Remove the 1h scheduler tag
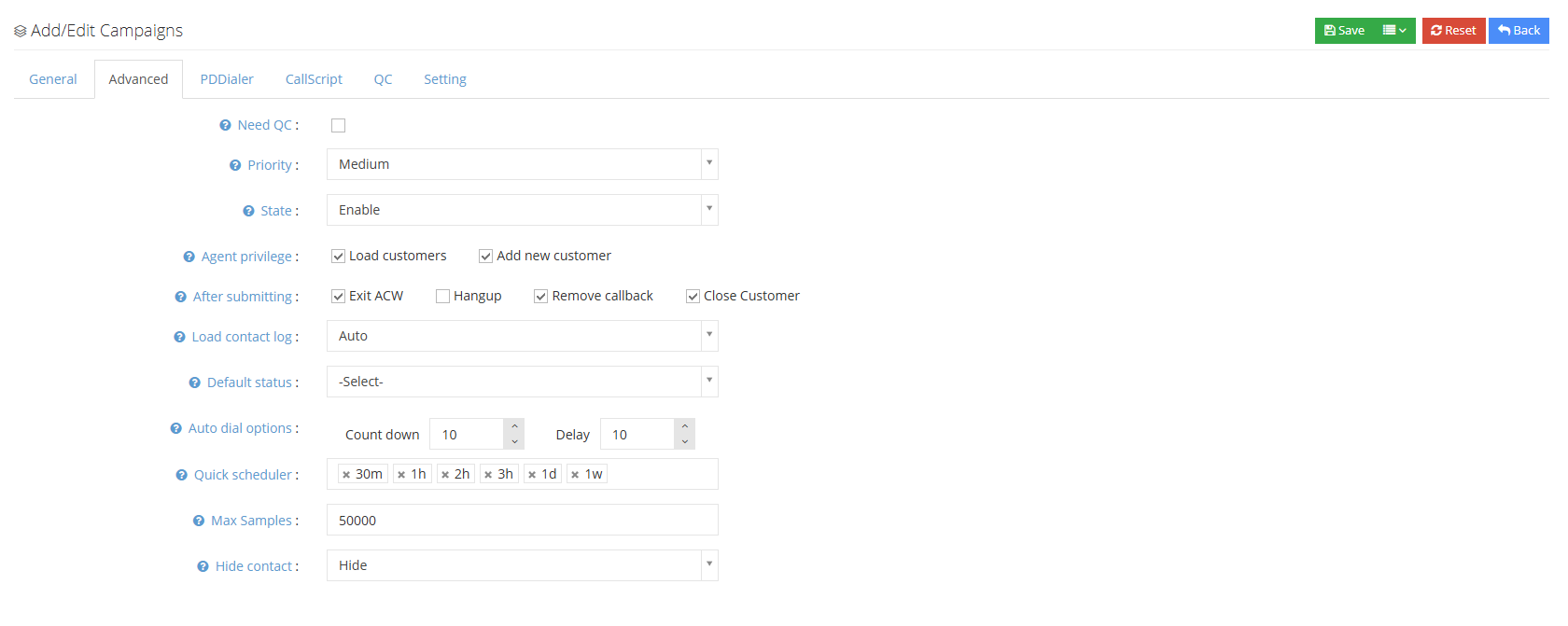Image resolution: width=1568 pixels, height=626 pixels. [x=401, y=475]
